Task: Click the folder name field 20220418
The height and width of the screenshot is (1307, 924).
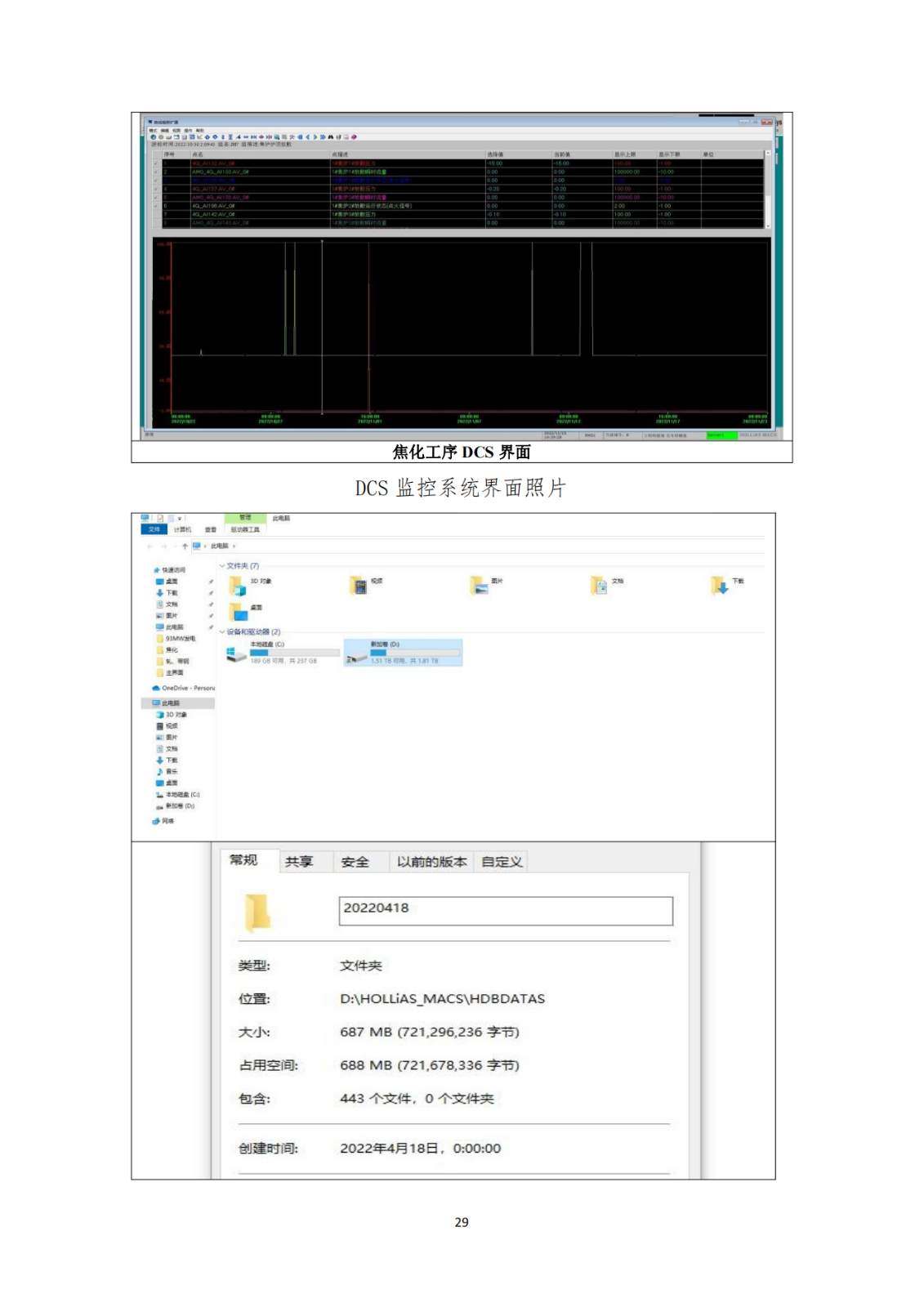Action: 505,910
